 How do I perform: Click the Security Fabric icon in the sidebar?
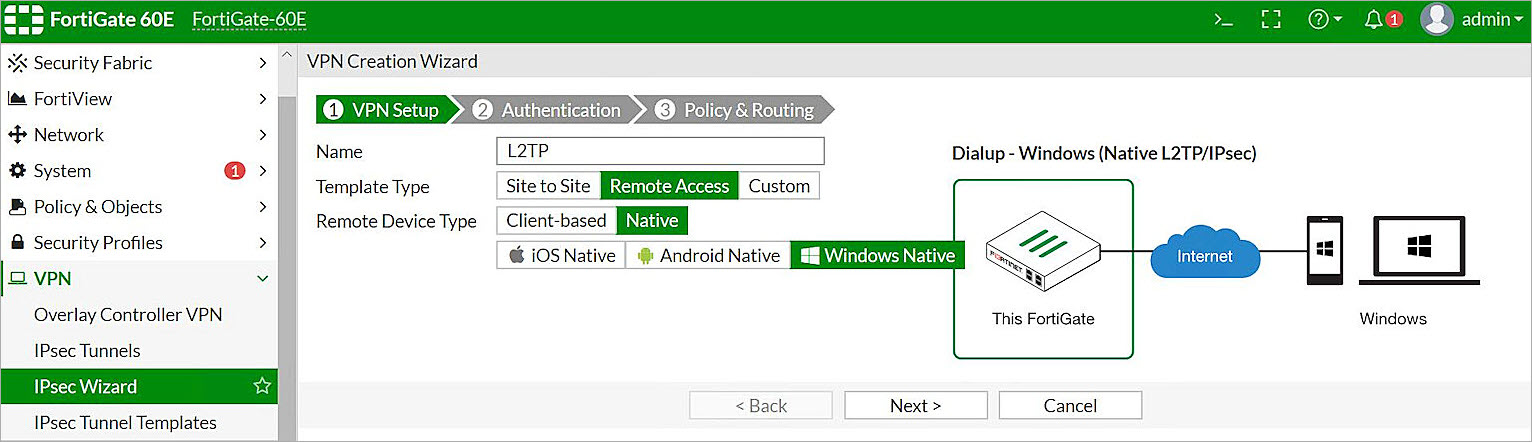[17, 63]
